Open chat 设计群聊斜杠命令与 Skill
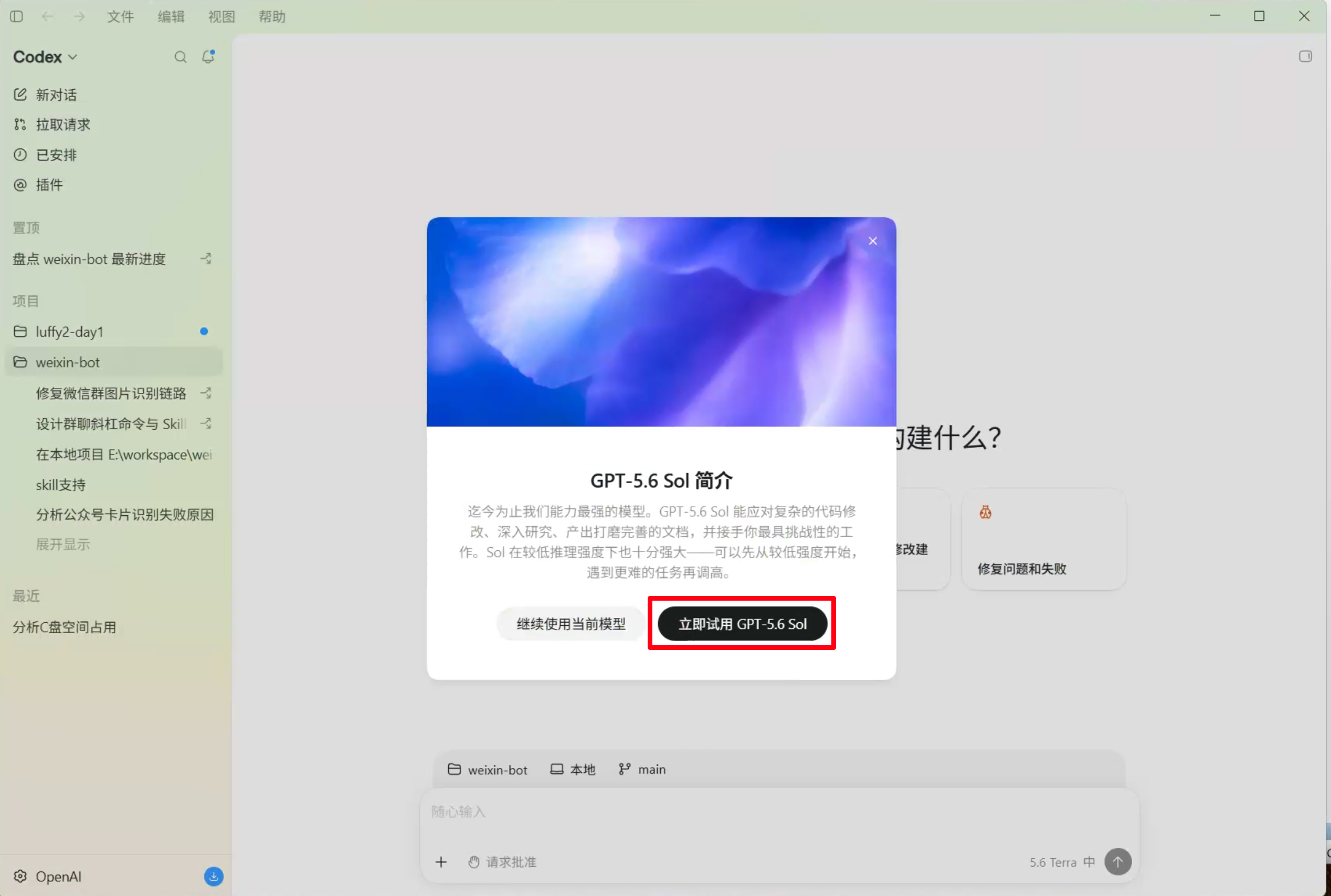 click(x=111, y=424)
